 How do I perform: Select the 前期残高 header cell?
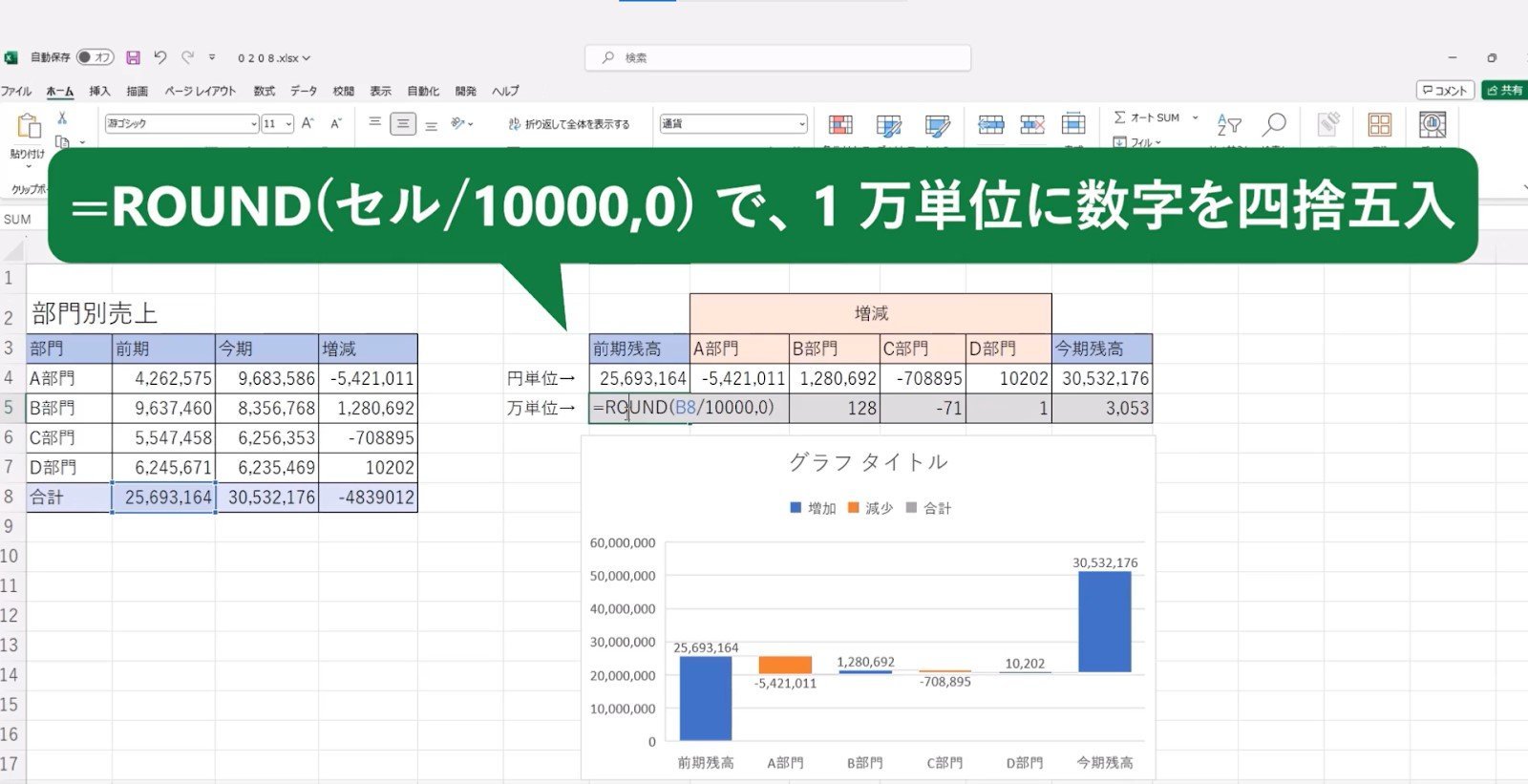tap(639, 349)
